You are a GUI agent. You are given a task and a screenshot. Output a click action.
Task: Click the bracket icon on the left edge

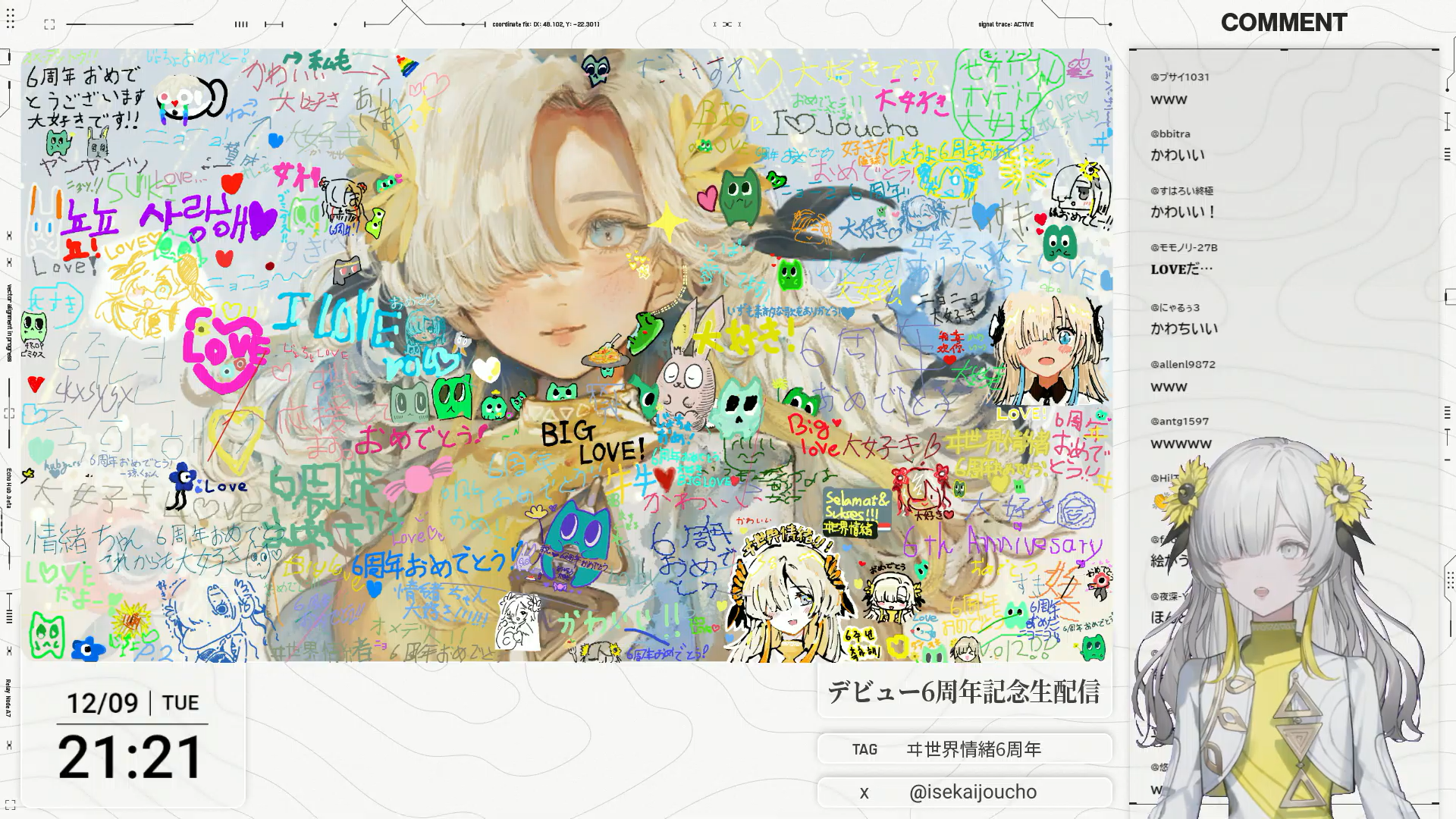click(x=9, y=413)
